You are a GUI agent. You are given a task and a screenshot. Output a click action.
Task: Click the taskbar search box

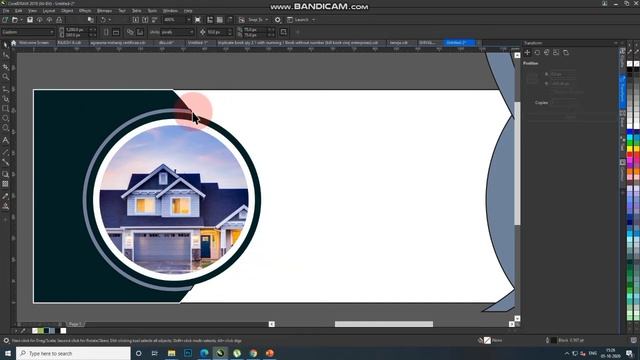point(73,353)
